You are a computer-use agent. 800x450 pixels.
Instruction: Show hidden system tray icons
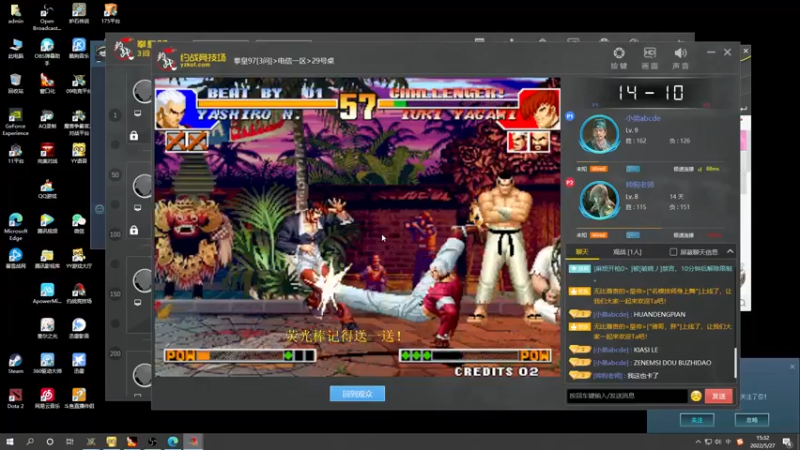click(697, 442)
